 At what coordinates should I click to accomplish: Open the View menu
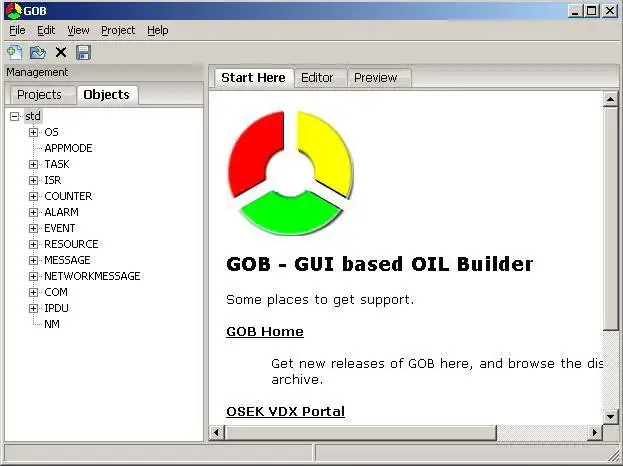click(x=78, y=30)
